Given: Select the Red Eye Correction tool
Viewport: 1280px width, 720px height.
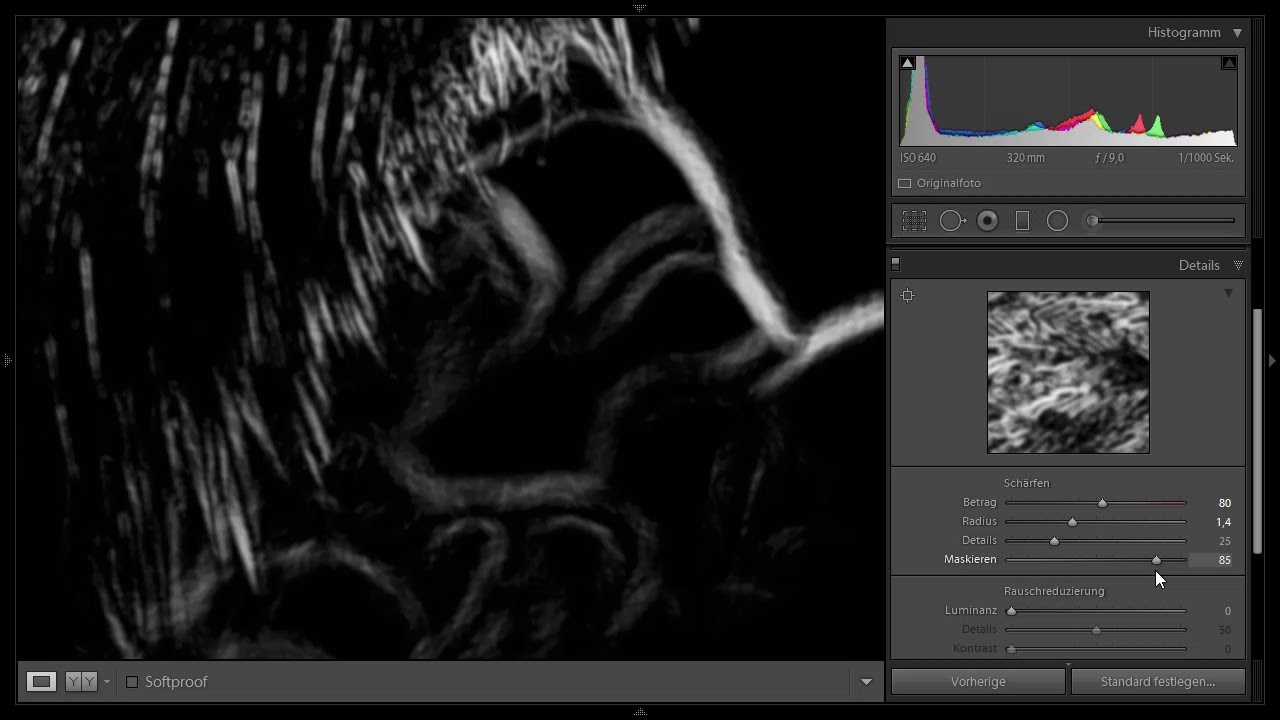Looking at the screenshot, I should (x=987, y=221).
